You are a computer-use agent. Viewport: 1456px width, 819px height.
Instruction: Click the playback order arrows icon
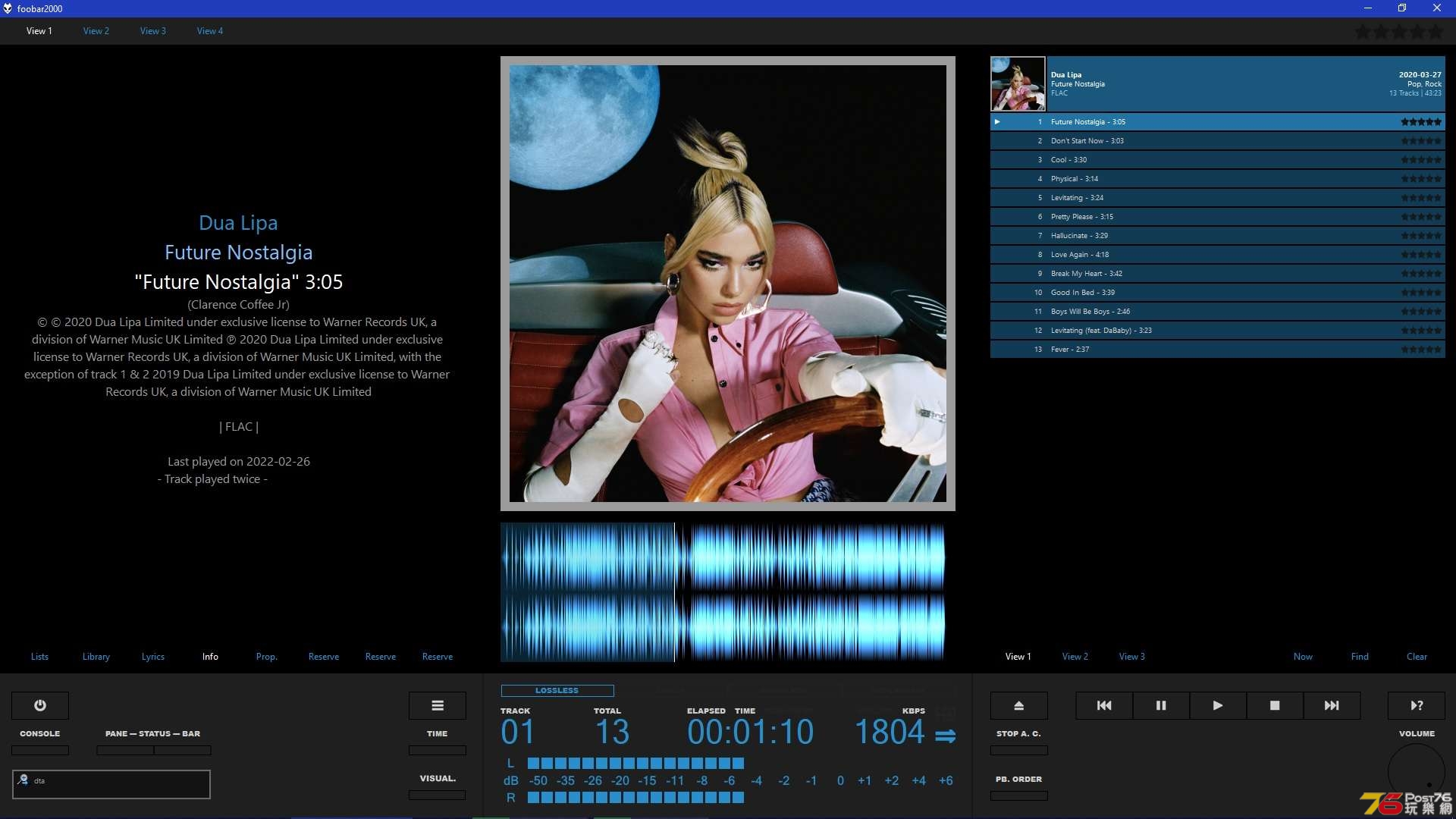[x=945, y=736]
